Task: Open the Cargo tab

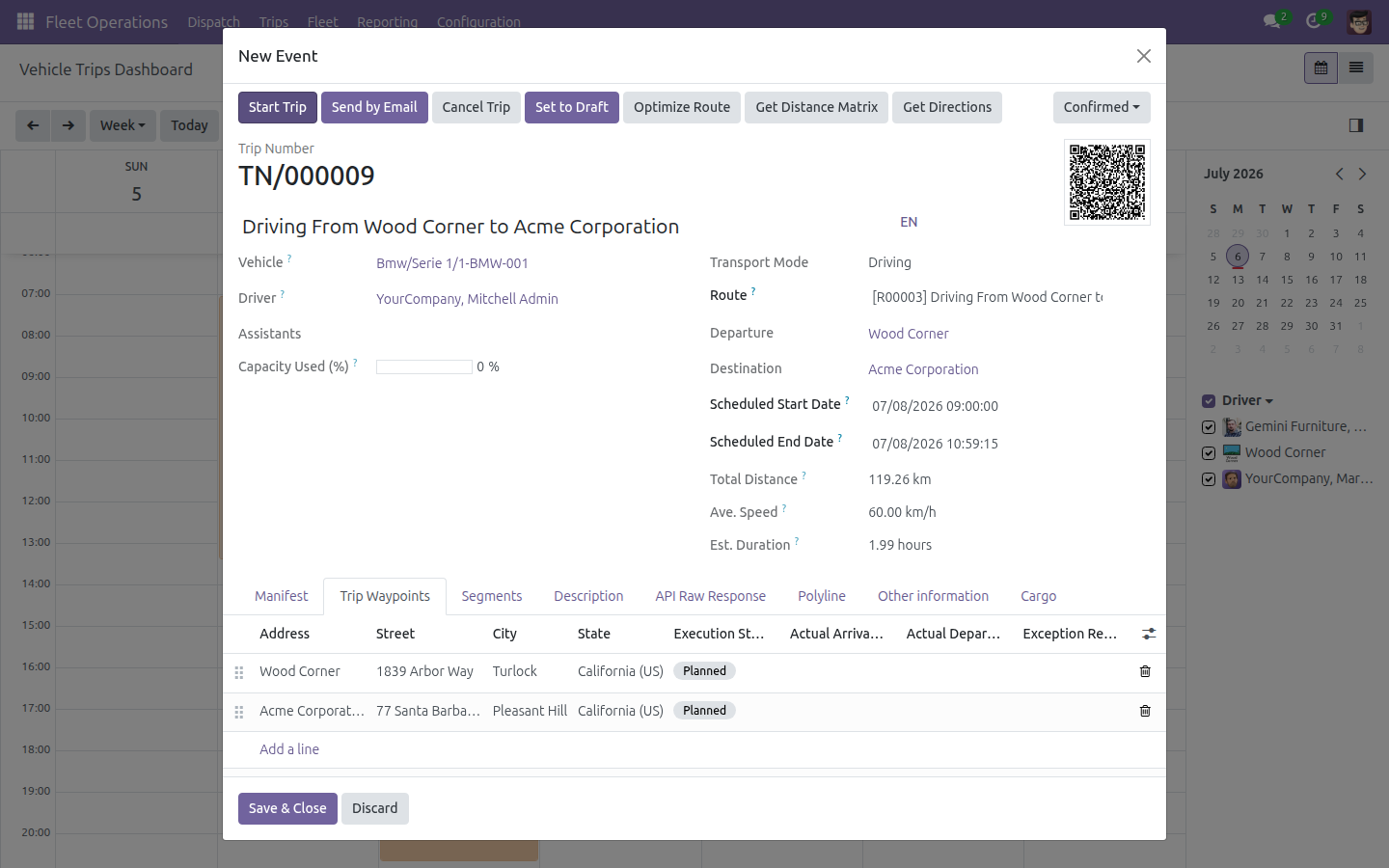Action: pyautogui.click(x=1039, y=596)
